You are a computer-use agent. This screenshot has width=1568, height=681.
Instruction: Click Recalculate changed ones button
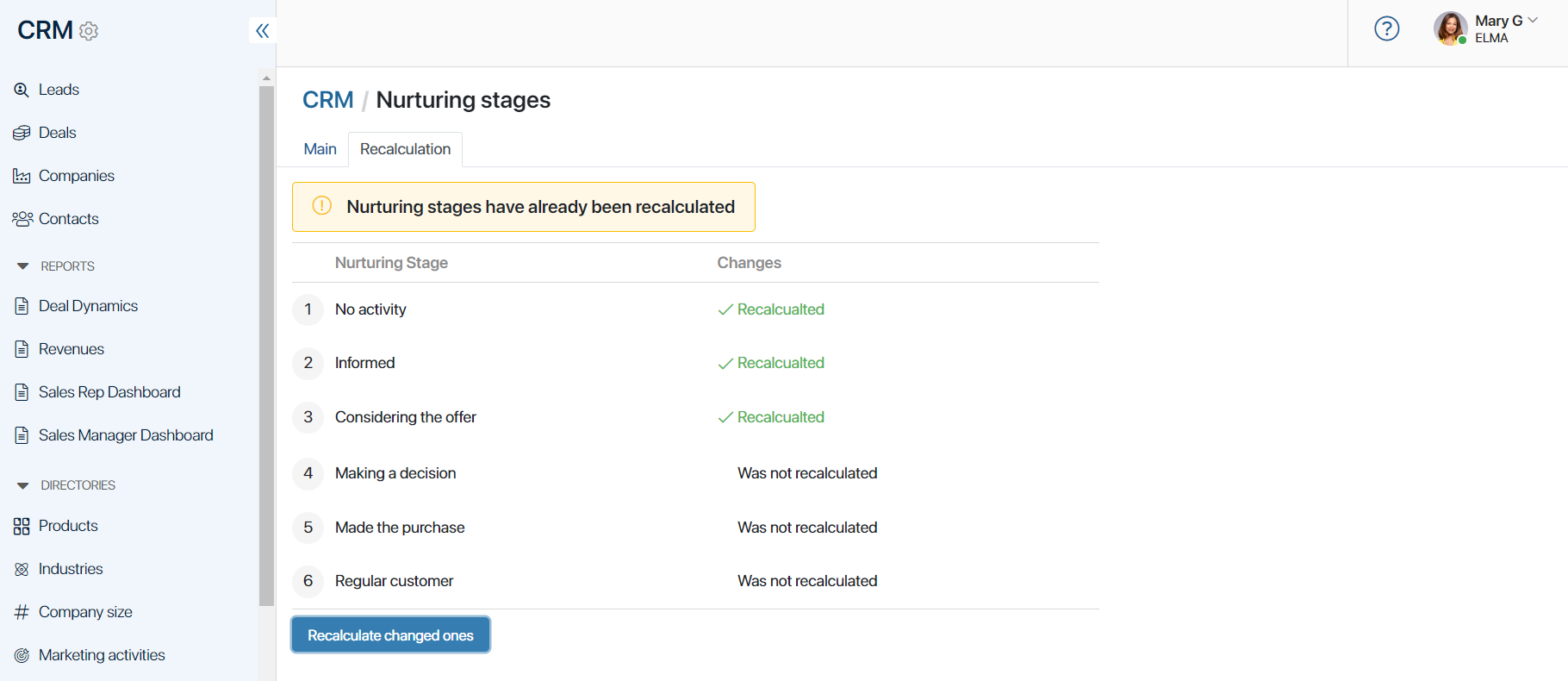coord(390,634)
